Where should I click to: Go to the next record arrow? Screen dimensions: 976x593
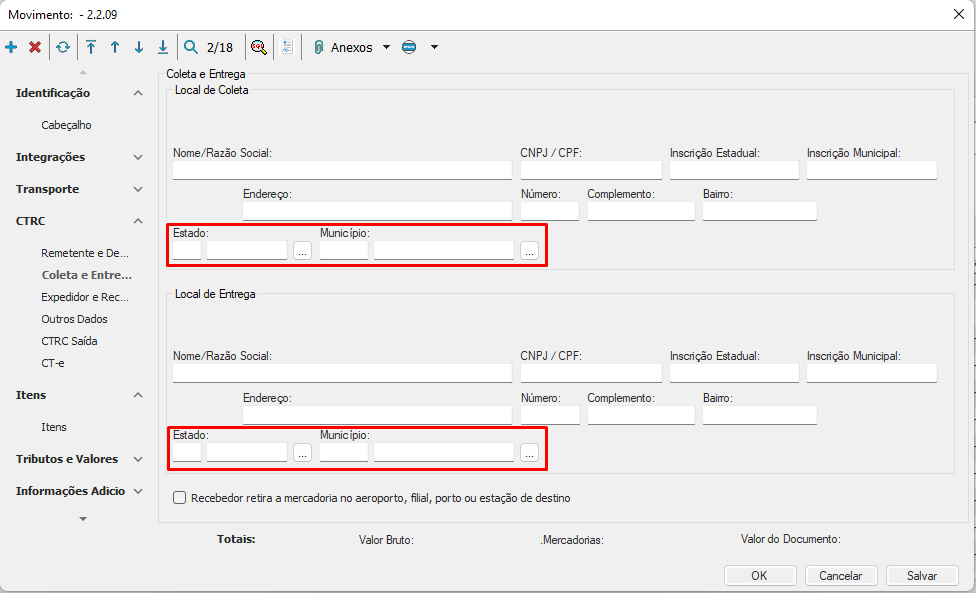tap(139, 47)
